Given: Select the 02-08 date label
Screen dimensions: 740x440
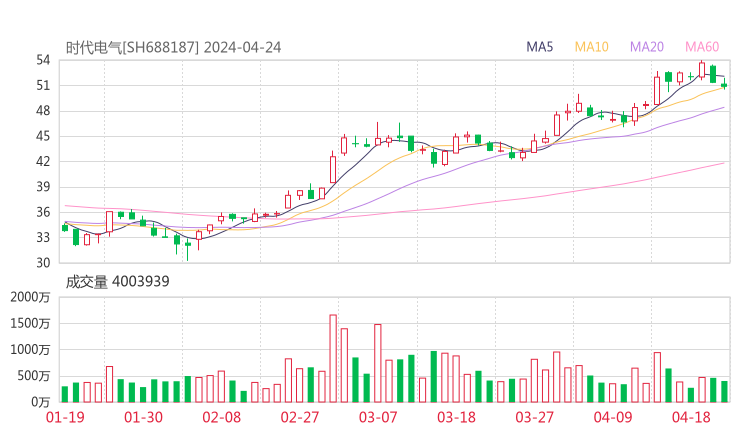Looking at the screenshot, I should 221,417.
